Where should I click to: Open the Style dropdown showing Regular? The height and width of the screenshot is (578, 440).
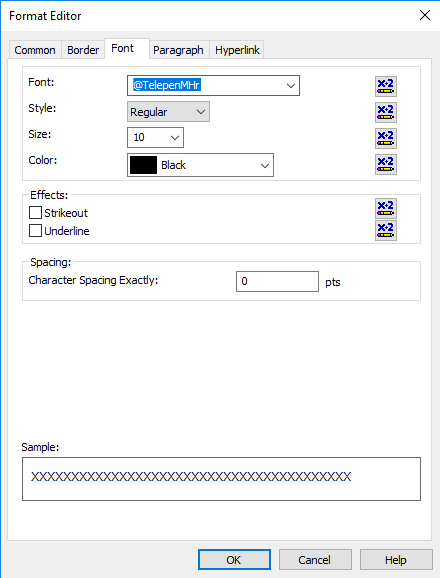click(x=168, y=112)
